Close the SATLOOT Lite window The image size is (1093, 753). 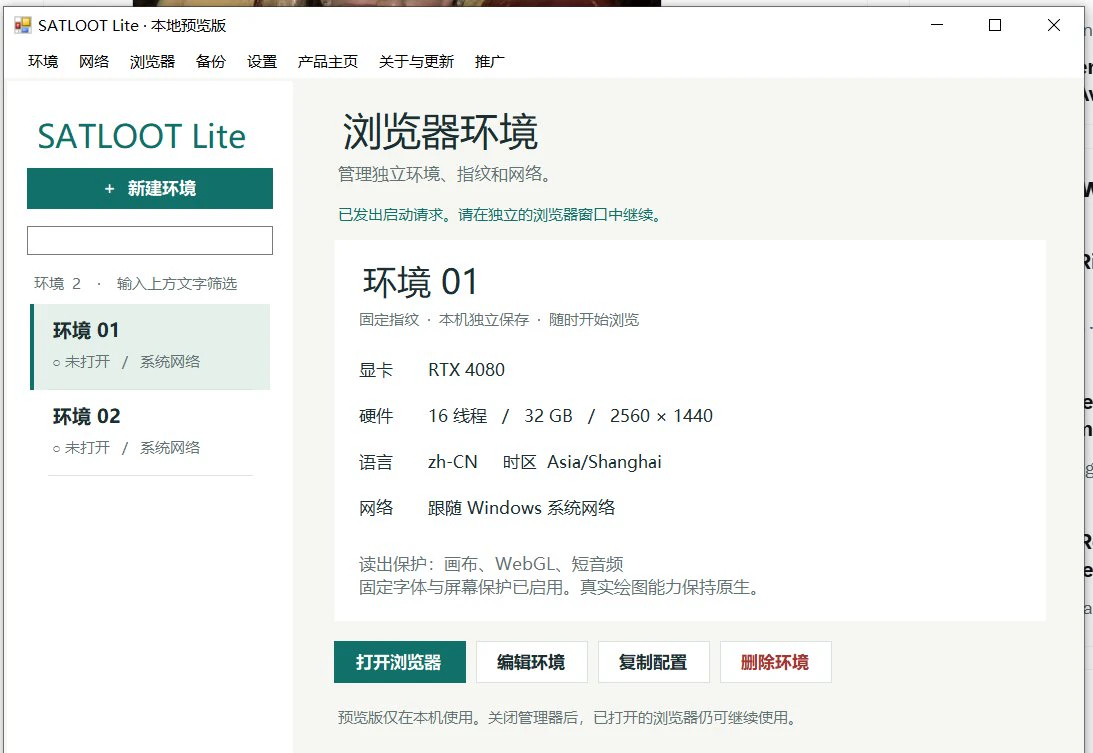1054,25
